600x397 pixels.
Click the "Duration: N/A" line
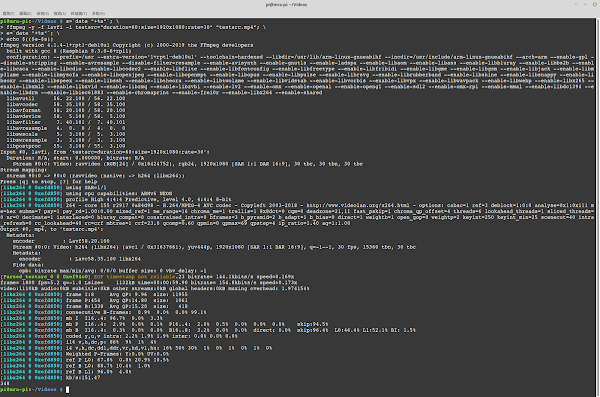[x=75, y=158]
